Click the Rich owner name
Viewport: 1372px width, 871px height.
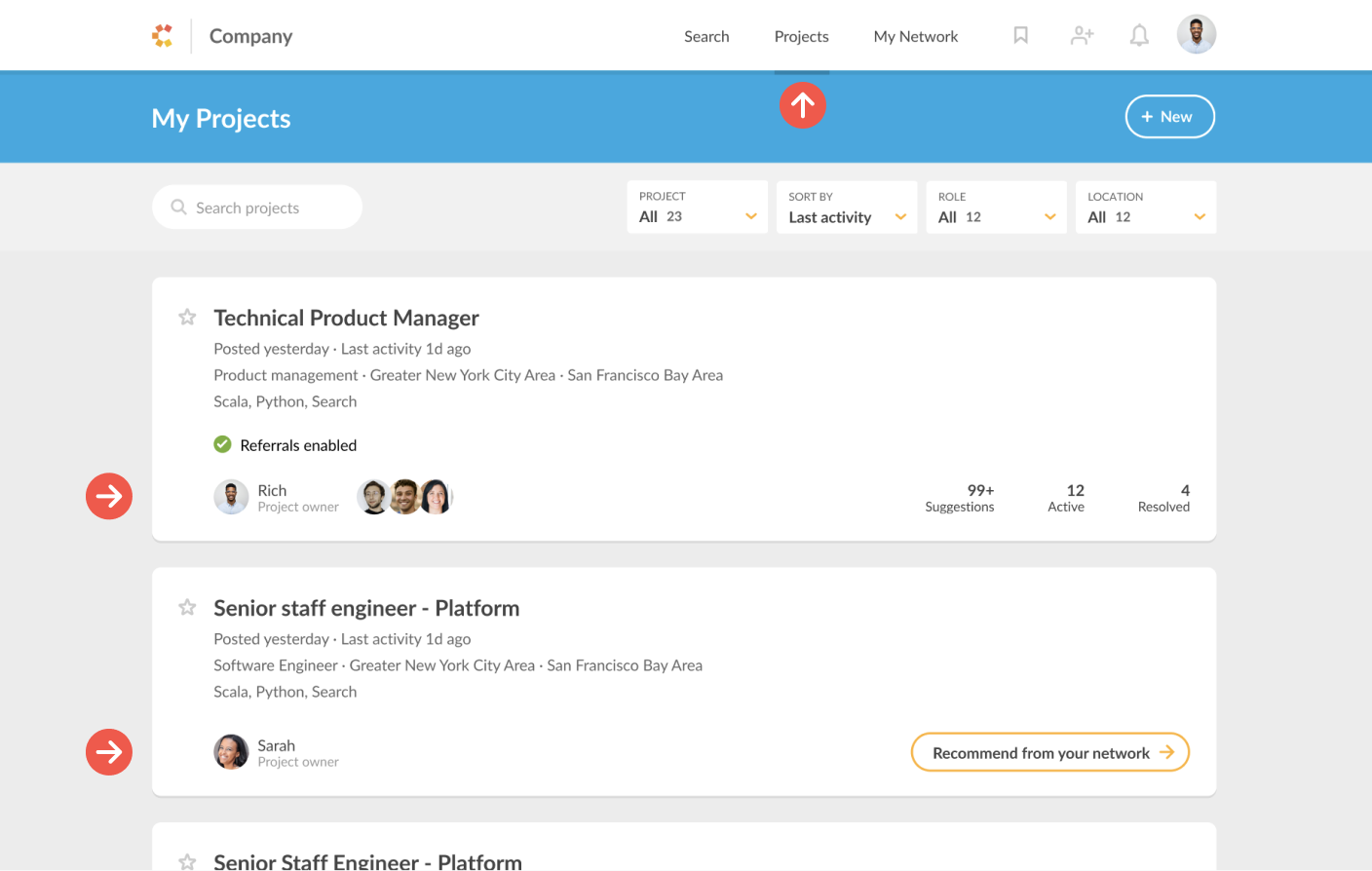272,490
